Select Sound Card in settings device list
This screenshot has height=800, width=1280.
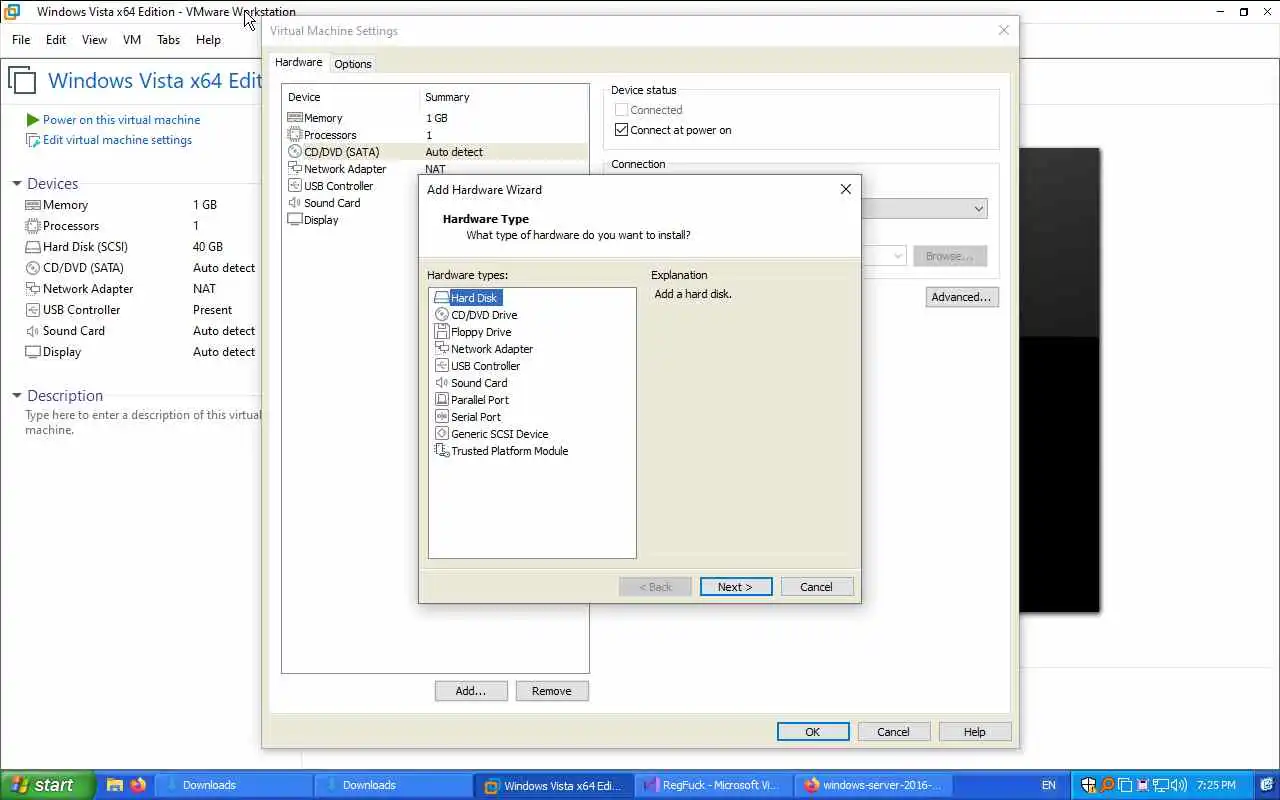350,203
